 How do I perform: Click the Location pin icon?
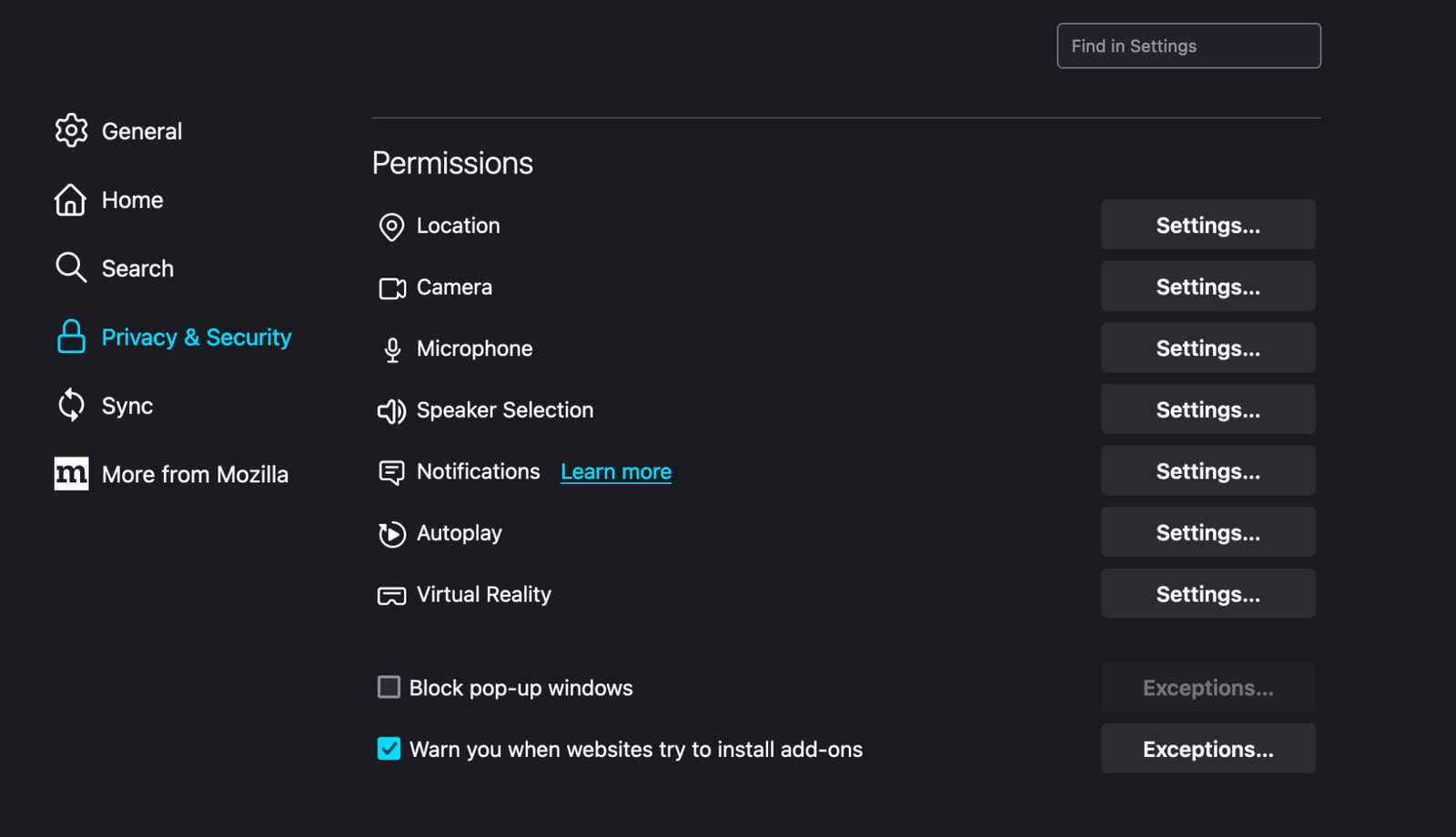(x=391, y=227)
